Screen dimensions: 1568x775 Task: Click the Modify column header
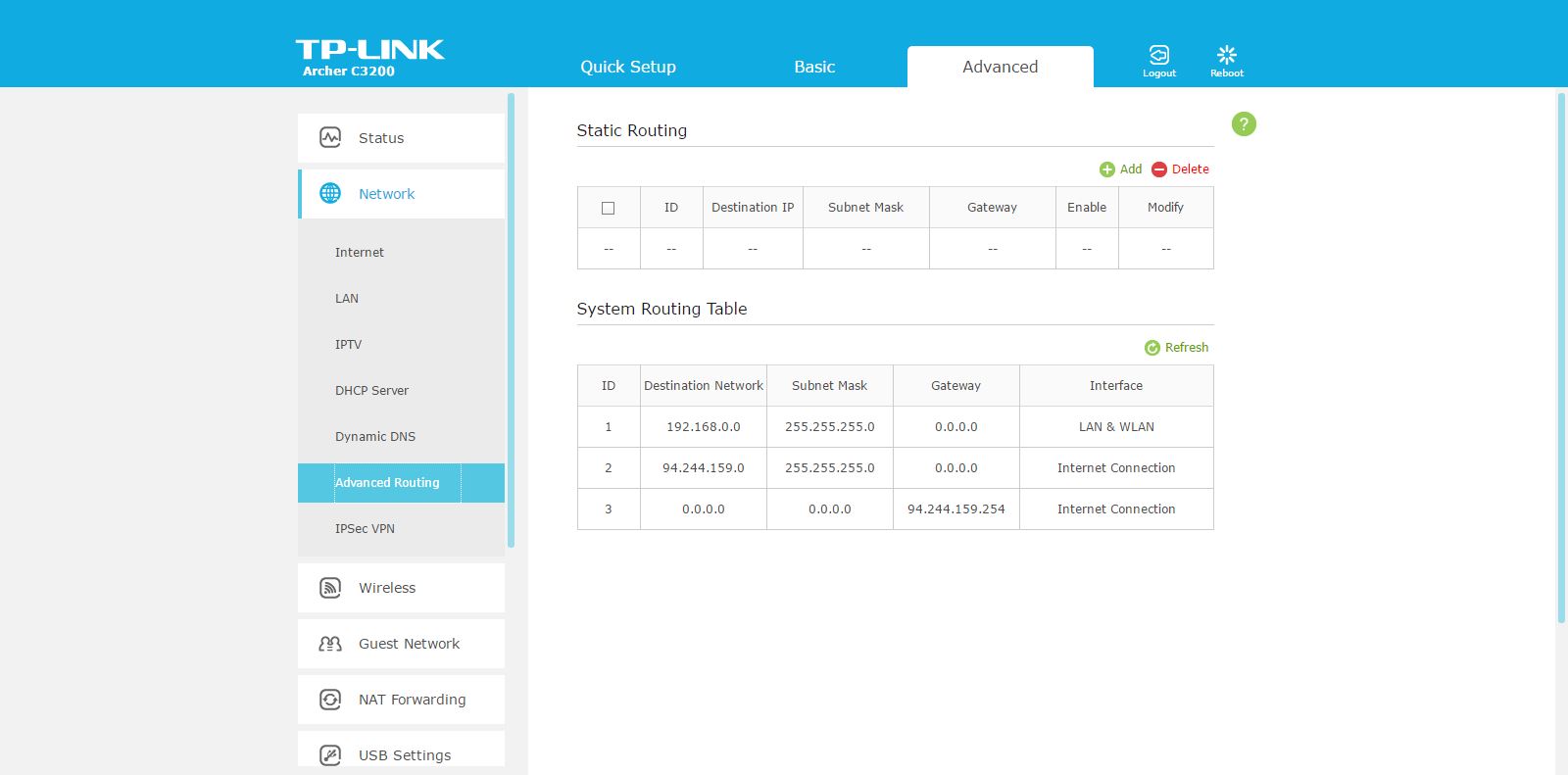[x=1165, y=208]
